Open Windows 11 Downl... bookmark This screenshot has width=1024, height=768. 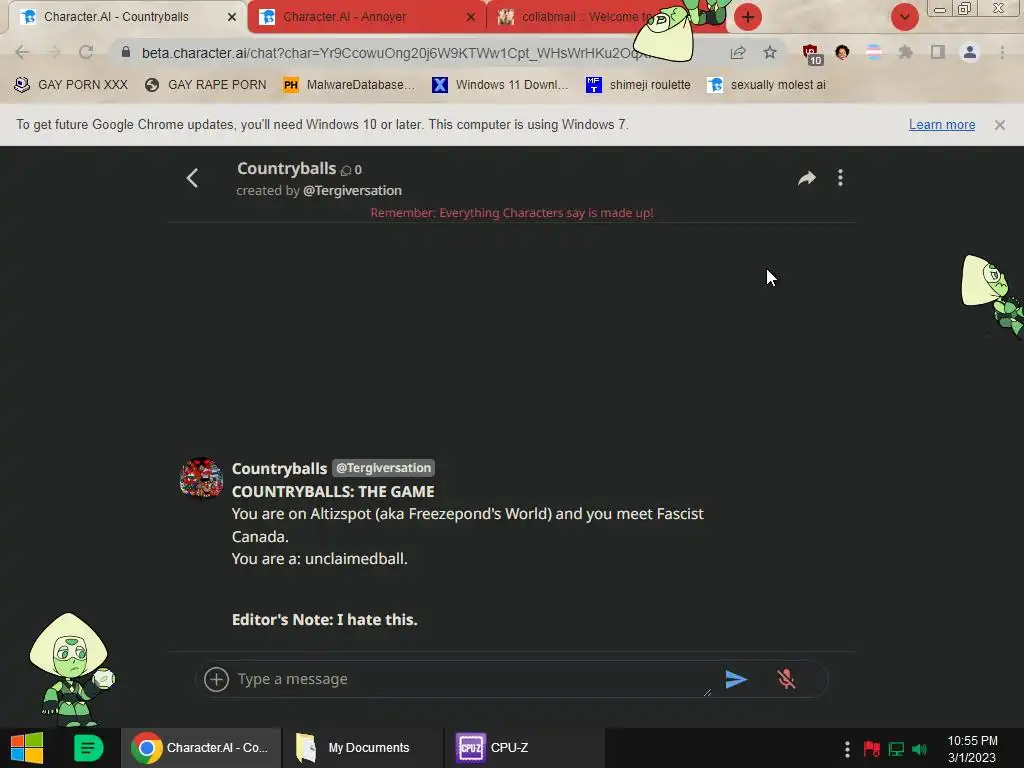500,85
